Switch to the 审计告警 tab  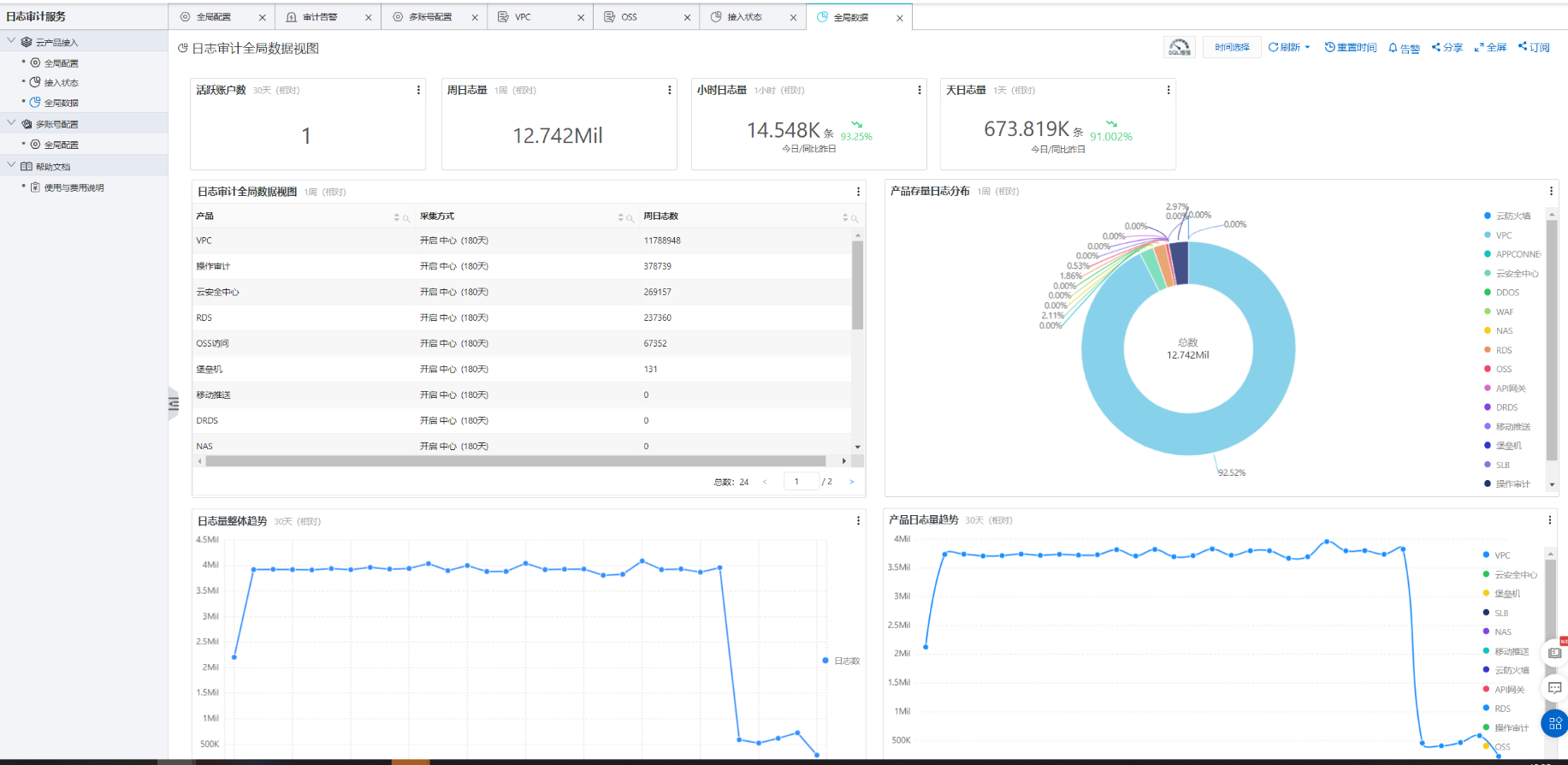[x=328, y=17]
